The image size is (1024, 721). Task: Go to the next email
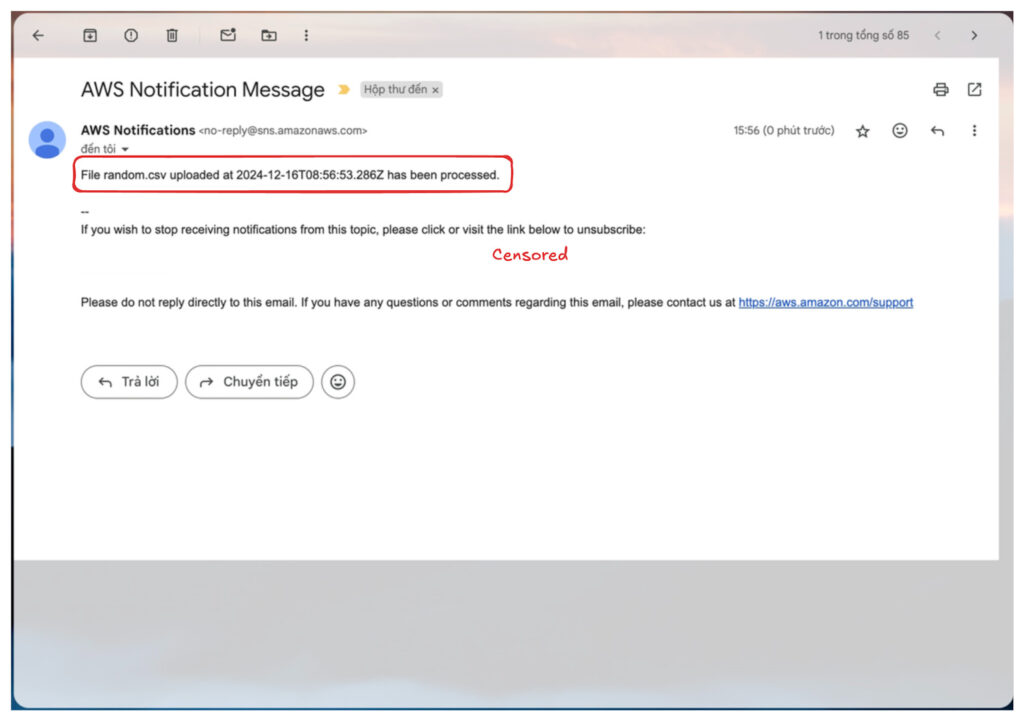974,35
